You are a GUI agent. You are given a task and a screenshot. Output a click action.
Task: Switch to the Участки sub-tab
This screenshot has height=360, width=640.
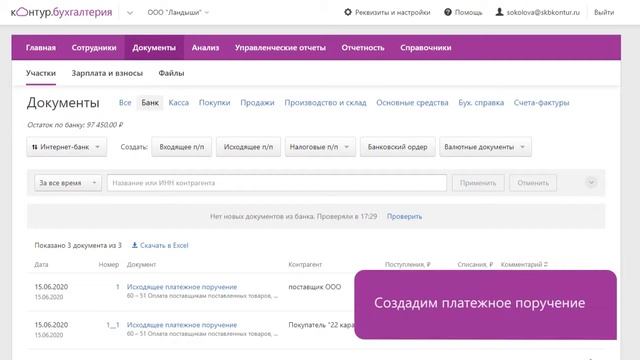coord(41,73)
